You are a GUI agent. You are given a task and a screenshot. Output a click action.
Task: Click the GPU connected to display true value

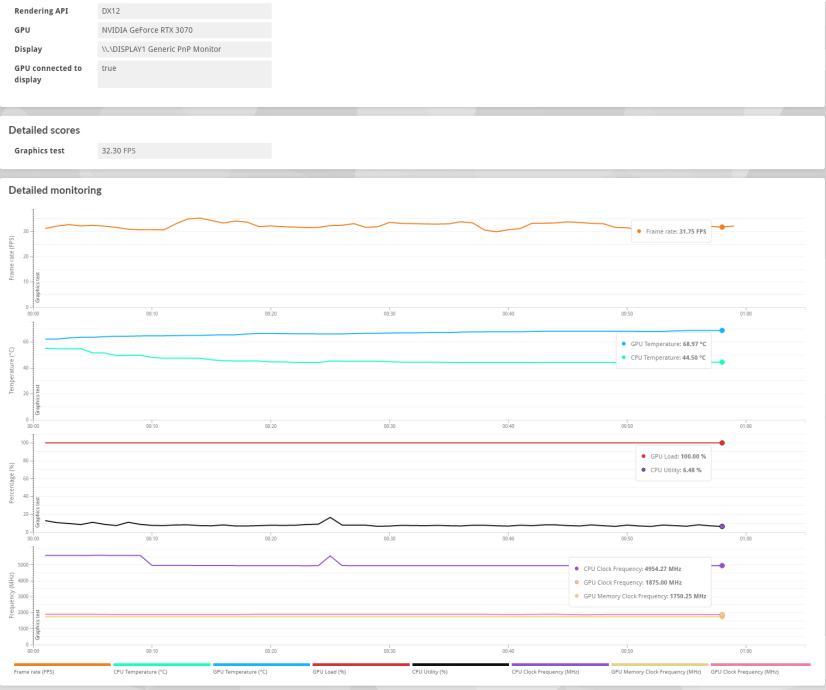pyautogui.click(x=185, y=74)
